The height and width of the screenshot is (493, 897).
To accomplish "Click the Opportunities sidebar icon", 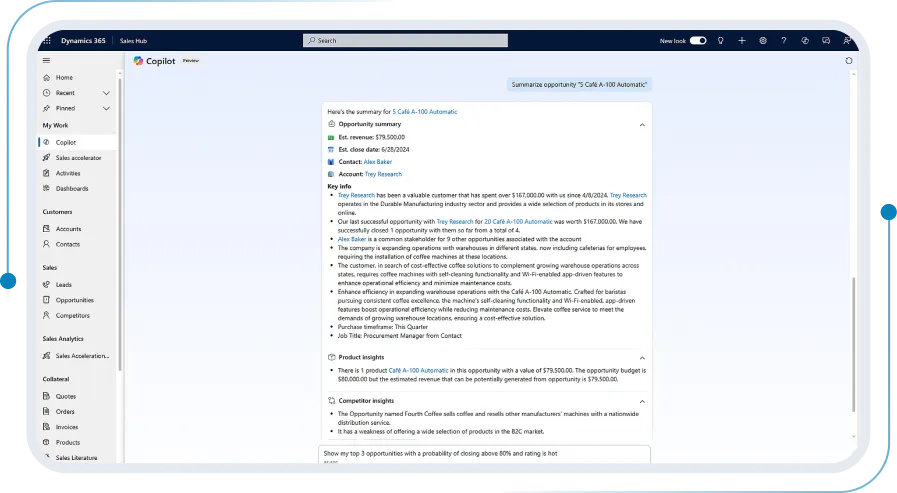I will point(46,300).
